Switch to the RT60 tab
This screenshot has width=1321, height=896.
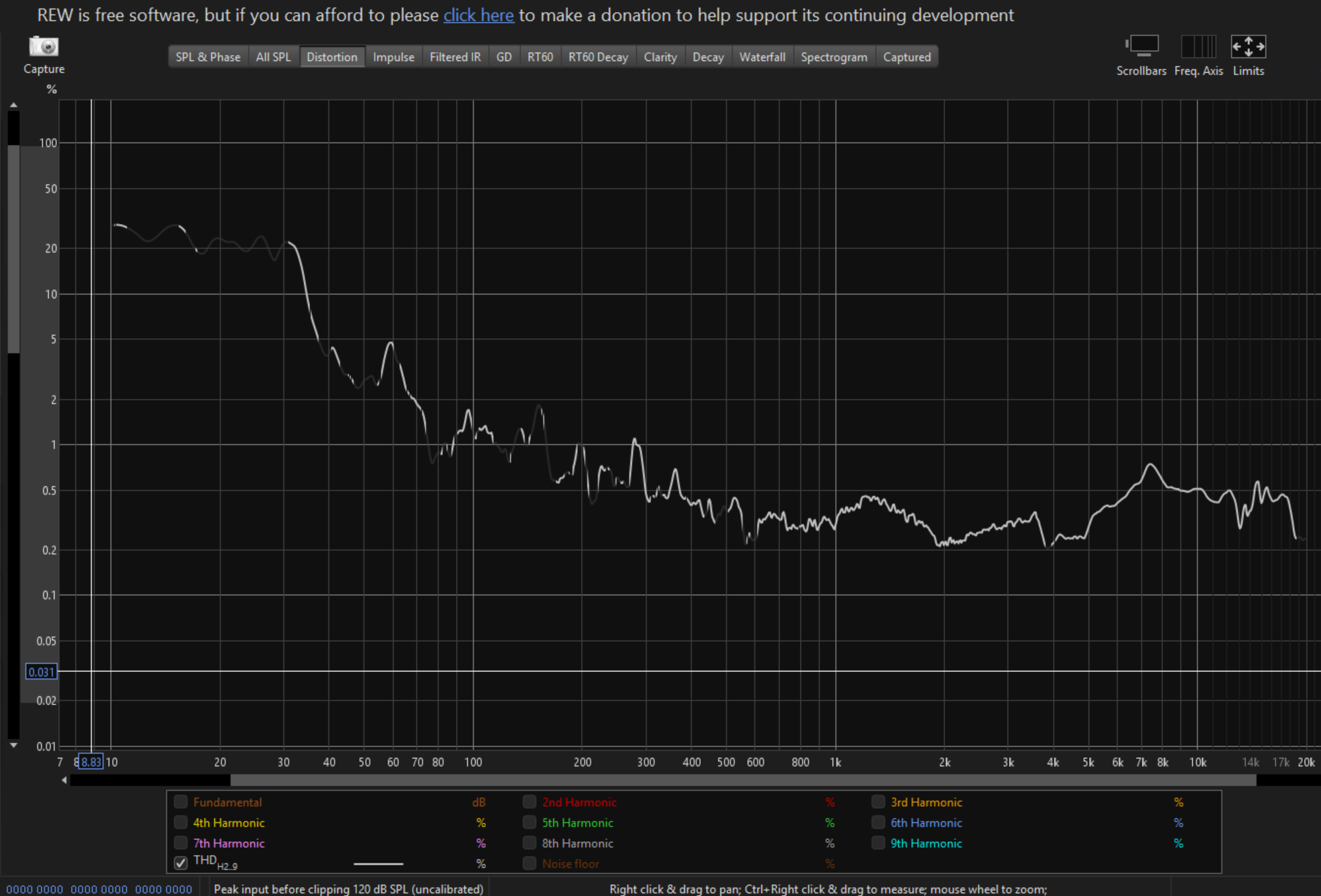[x=540, y=57]
